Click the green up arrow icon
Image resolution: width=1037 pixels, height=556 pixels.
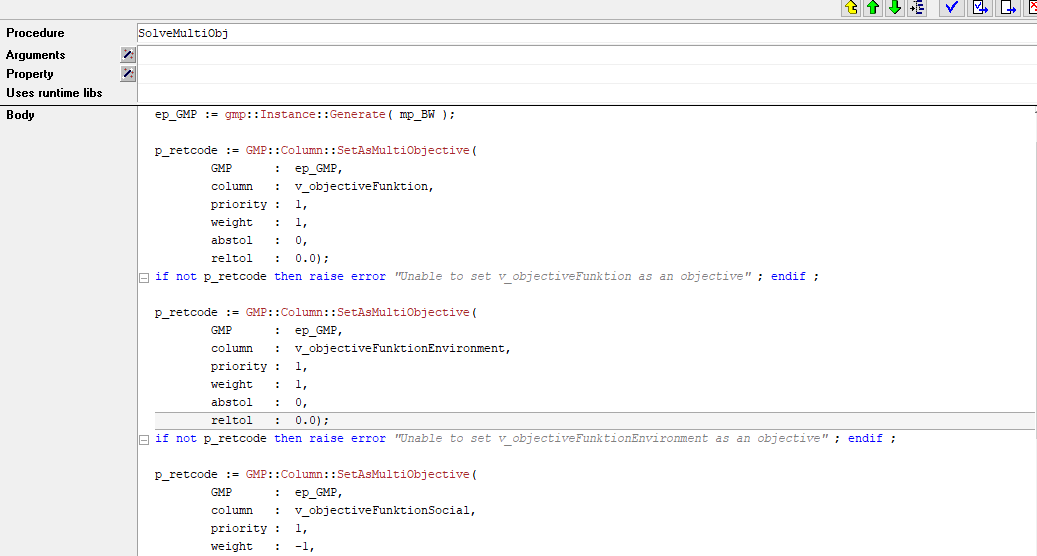tap(873, 7)
